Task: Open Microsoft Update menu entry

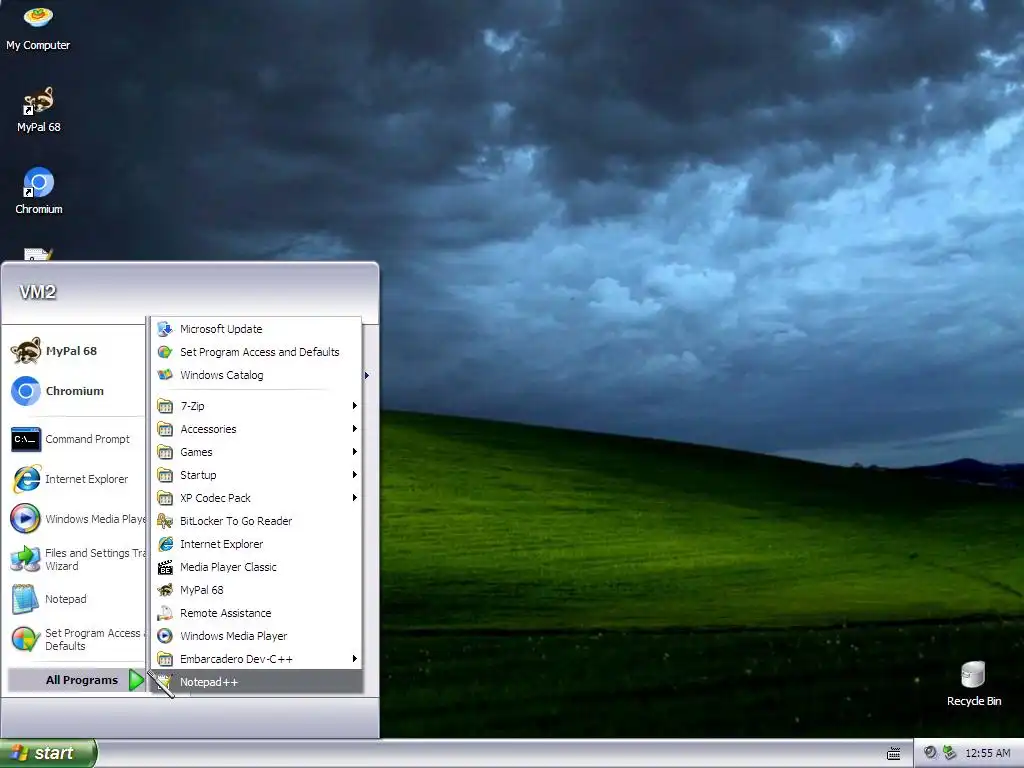Action: pos(257,328)
